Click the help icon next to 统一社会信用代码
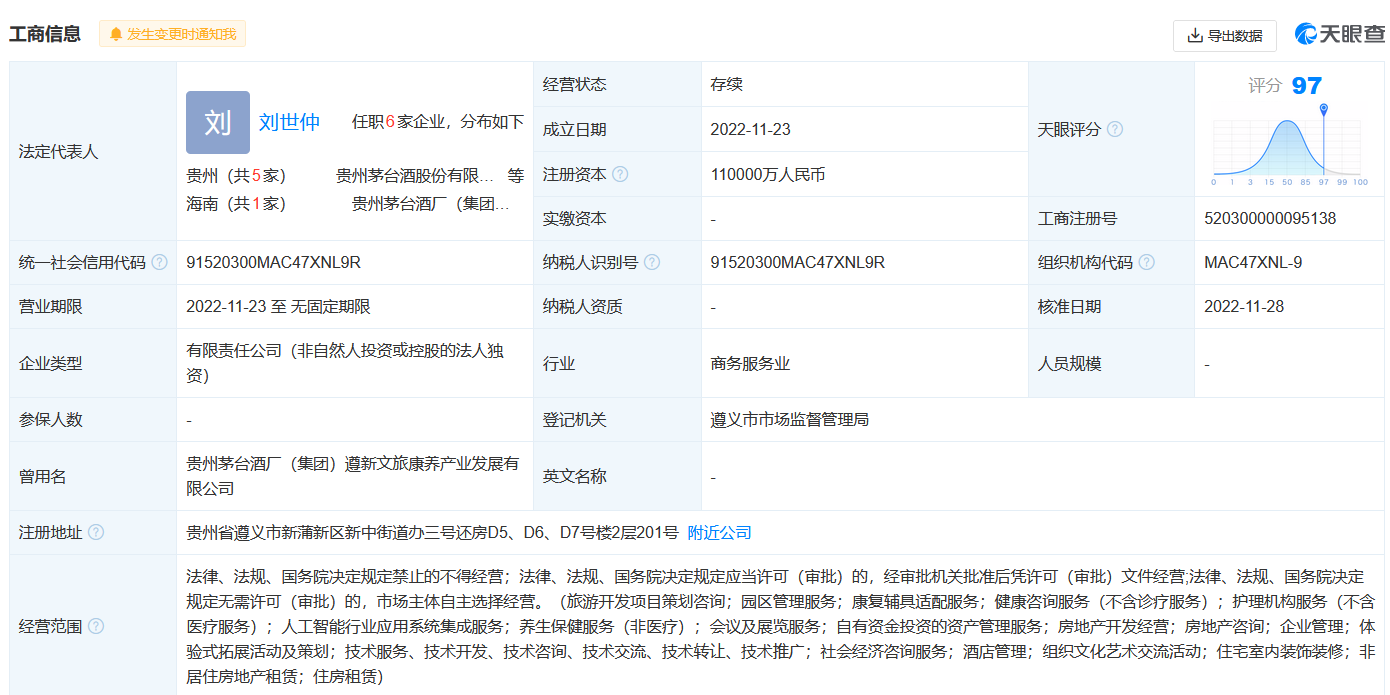Screen dimensions: 1390x695 point(159,262)
